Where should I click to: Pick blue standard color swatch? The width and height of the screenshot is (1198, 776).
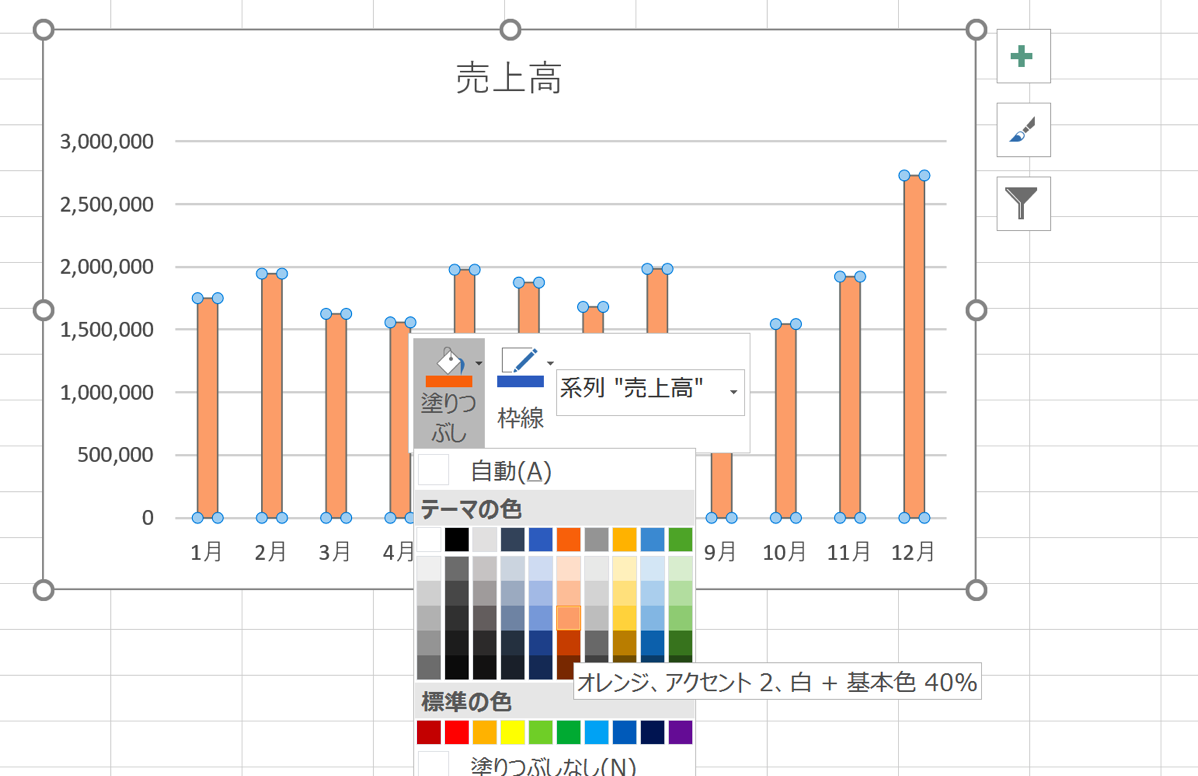point(624,732)
